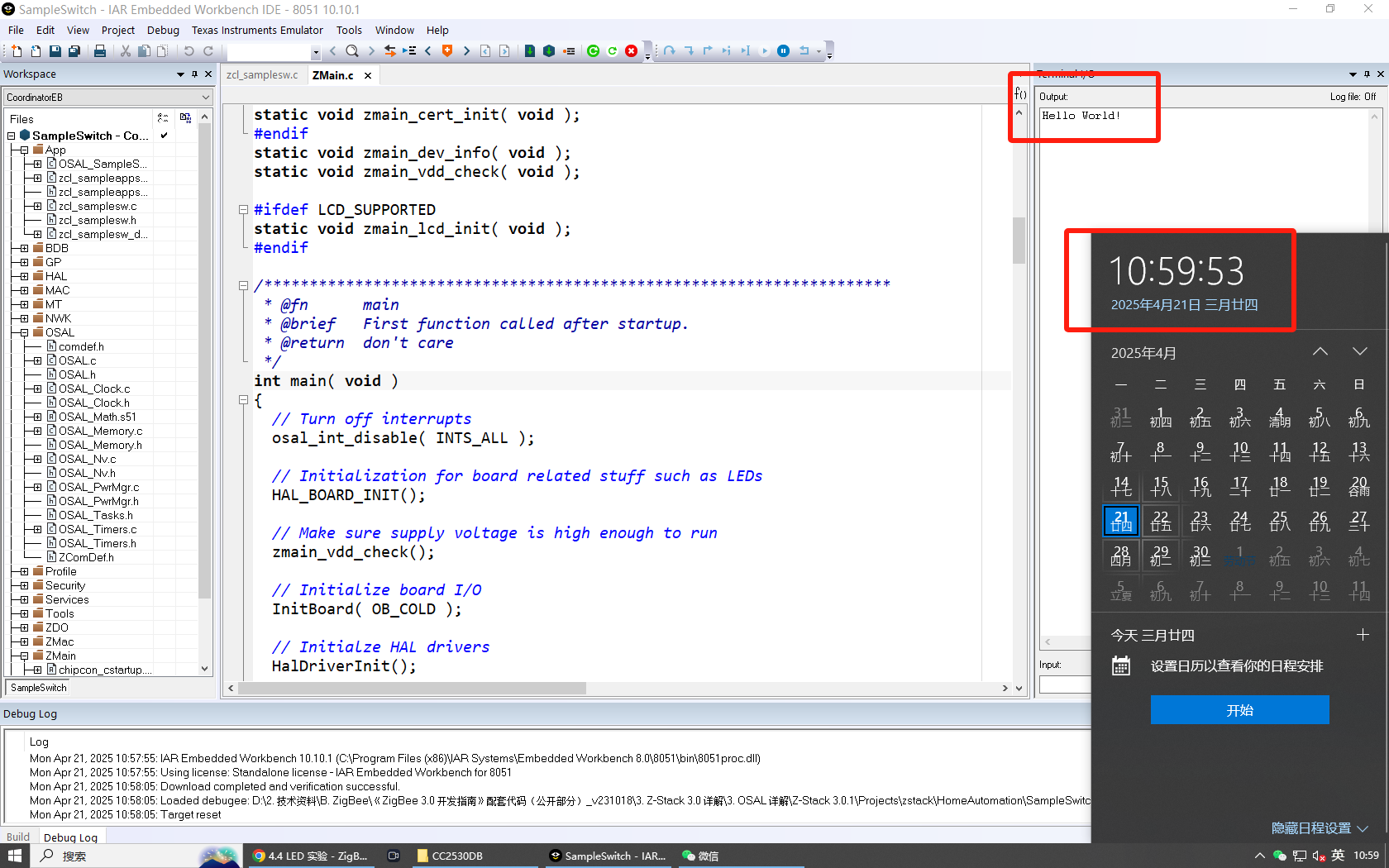Go to previous month in calendar
The width and height of the screenshot is (1389, 868).
click(1320, 351)
